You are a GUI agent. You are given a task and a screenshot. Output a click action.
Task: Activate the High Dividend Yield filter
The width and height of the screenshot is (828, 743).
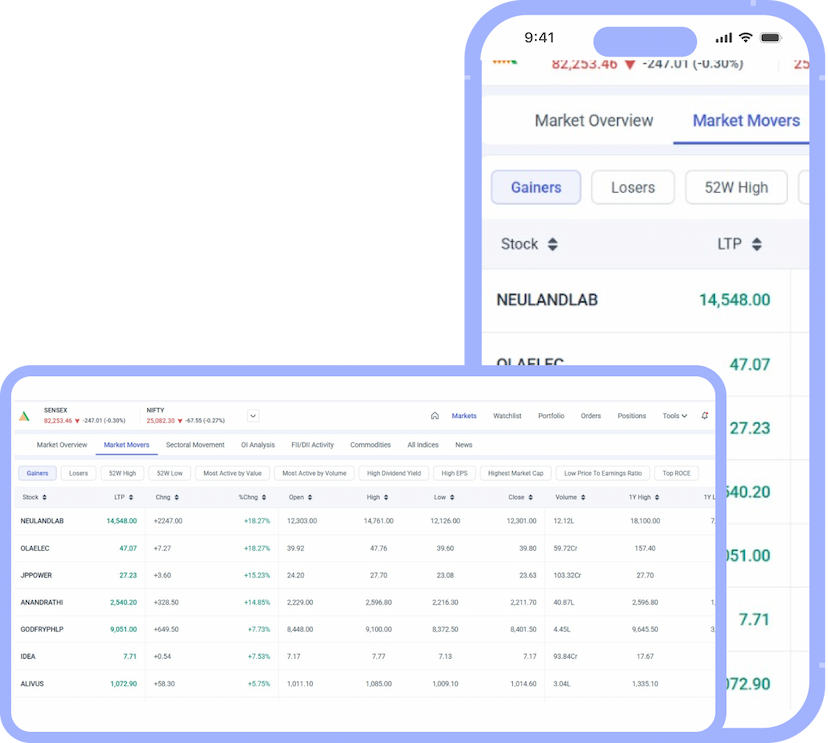[395, 472]
